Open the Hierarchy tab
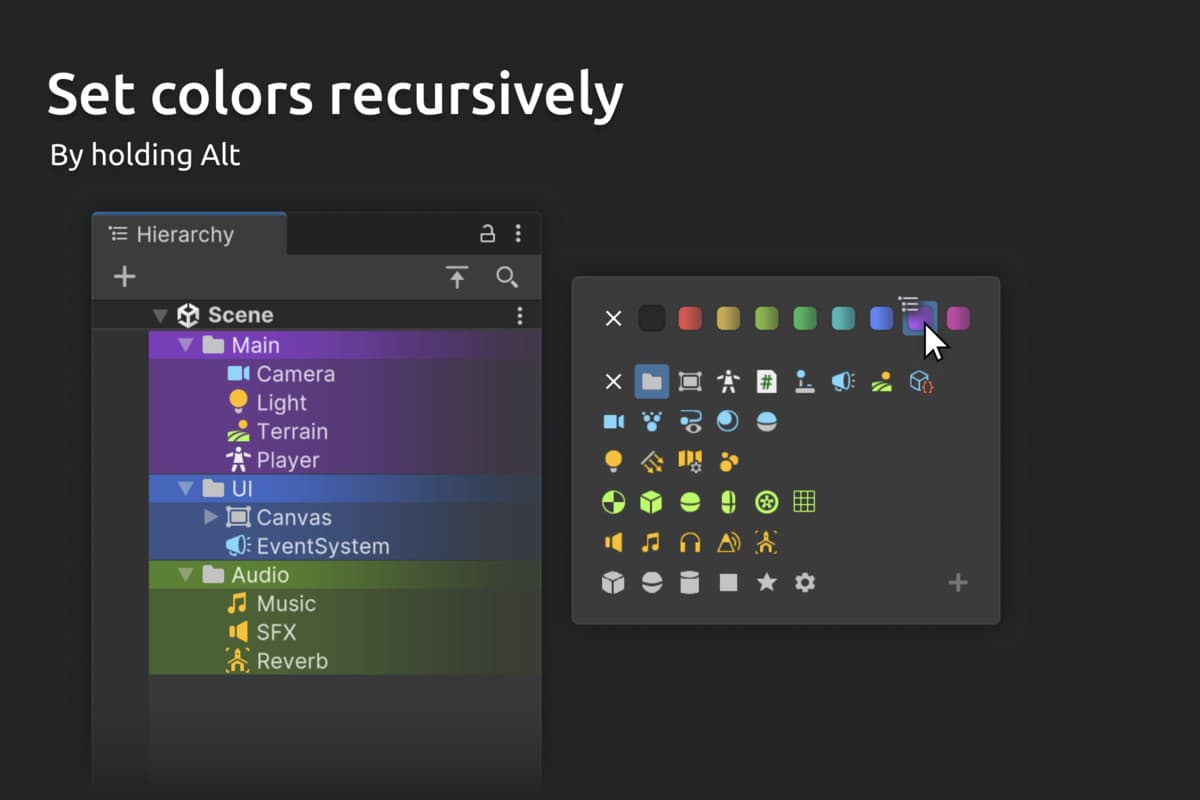The image size is (1200, 800). click(185, 234)
